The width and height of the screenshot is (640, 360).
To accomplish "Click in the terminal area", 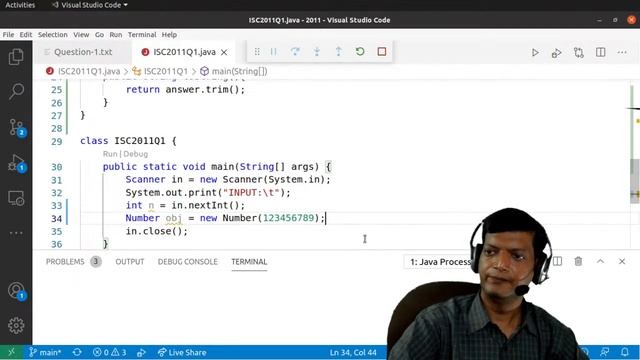I will point(210,308).
